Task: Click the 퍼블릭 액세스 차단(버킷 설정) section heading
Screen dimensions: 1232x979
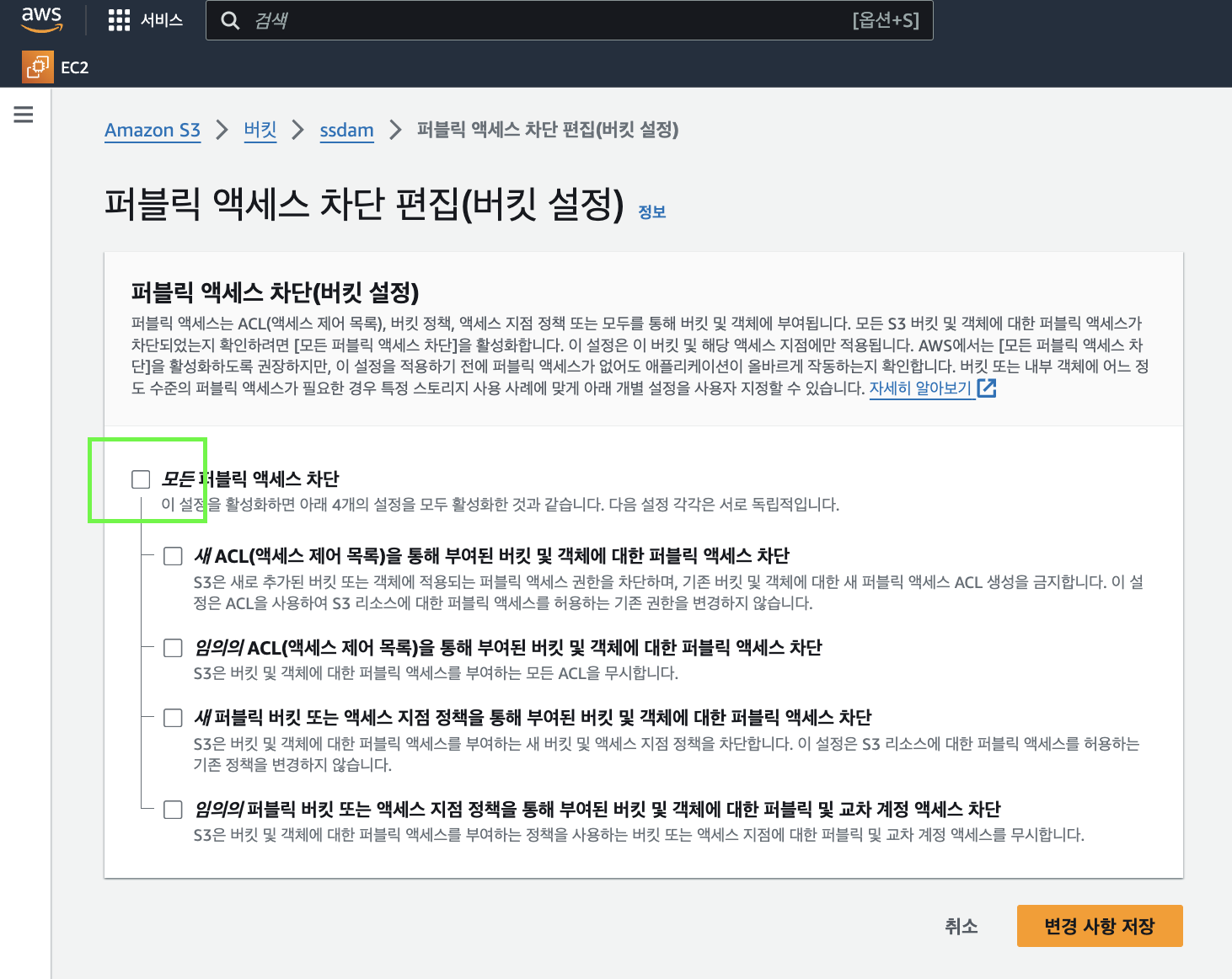Action: coord(275,292)
